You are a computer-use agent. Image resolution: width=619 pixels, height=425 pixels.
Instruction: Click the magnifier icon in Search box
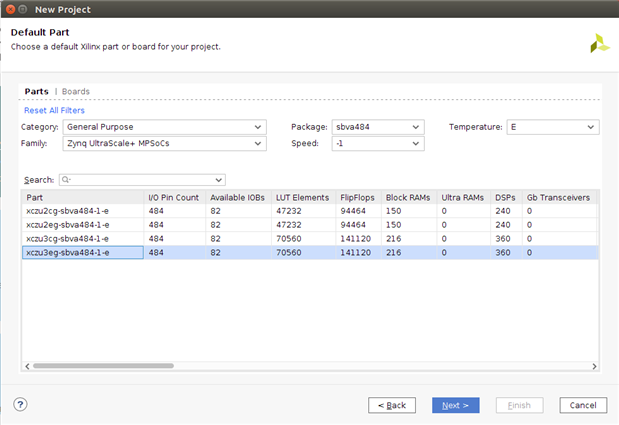[66, 180]
